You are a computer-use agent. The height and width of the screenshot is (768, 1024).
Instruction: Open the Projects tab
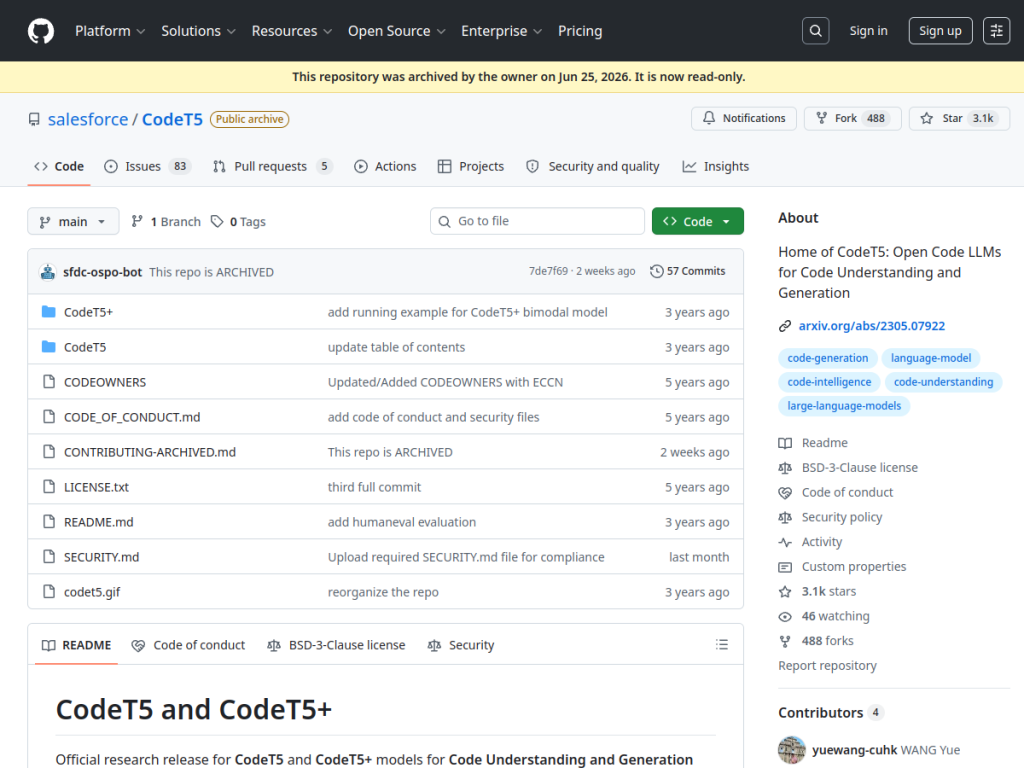pyautogui.click(x=471, y=167)
